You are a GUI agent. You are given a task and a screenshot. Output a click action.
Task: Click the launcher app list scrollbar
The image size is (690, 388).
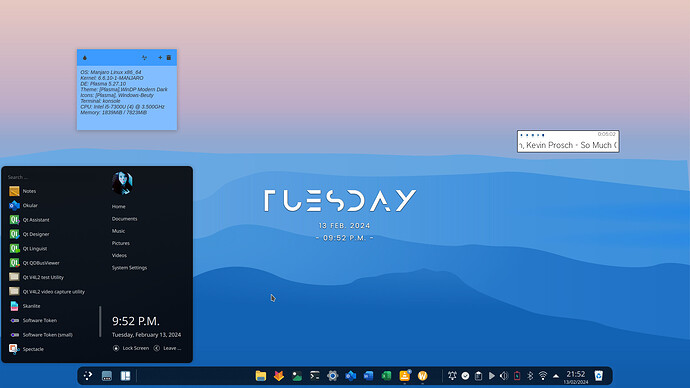pyautogui.click(x=100, y=322)
